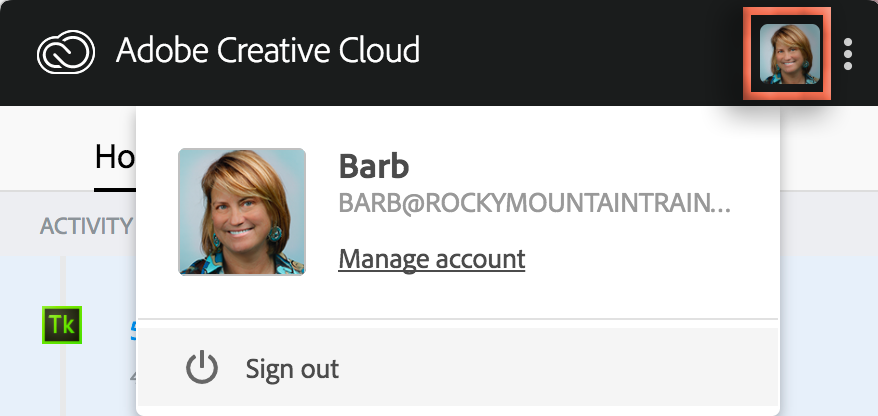Click the Creative Cloud logo icon
The width and height of the screenshot is (878, 416).
point(66,52)
